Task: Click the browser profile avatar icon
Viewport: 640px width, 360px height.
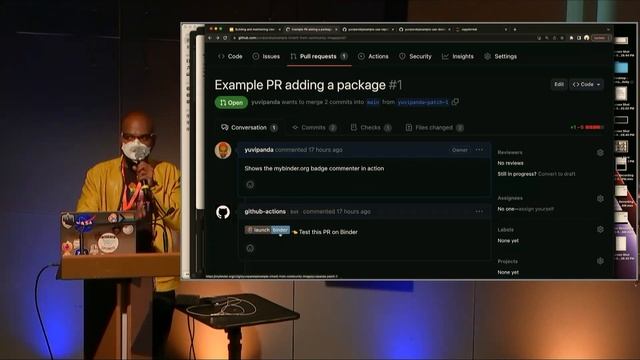Action: (587, 38)
